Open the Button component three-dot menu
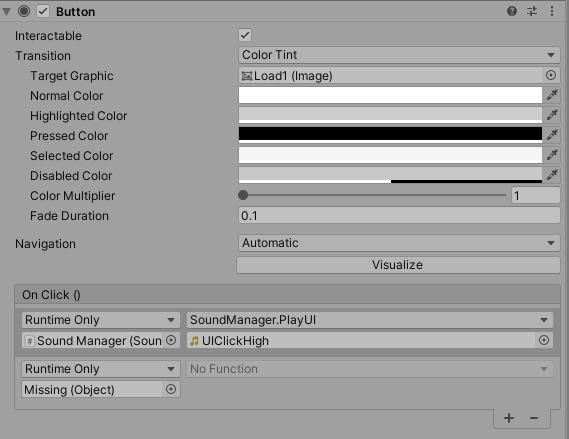The width and height of the screenshot is (569, 439). click(552, 11)
